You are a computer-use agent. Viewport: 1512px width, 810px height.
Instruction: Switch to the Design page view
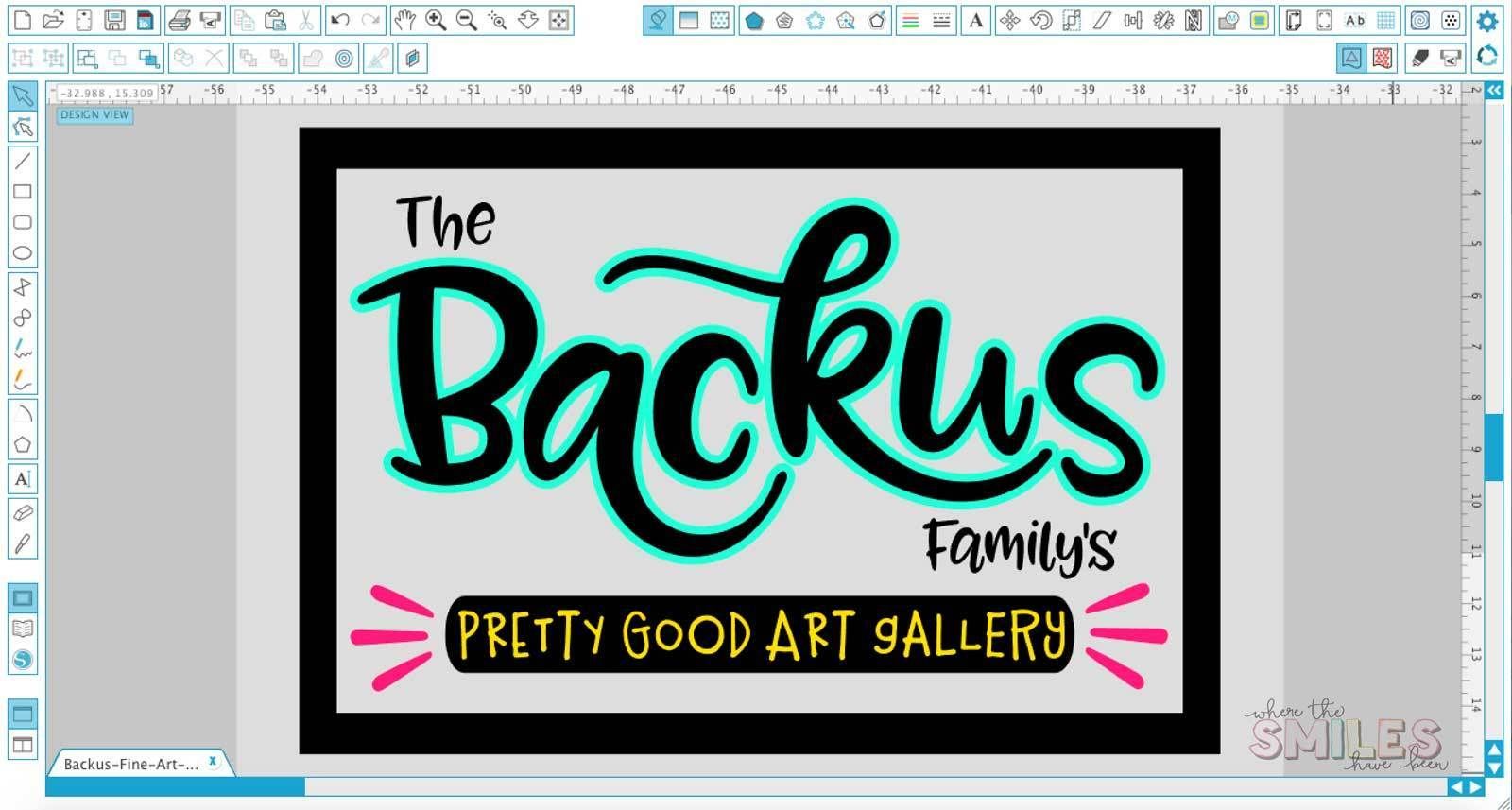(x=23, y=597)
